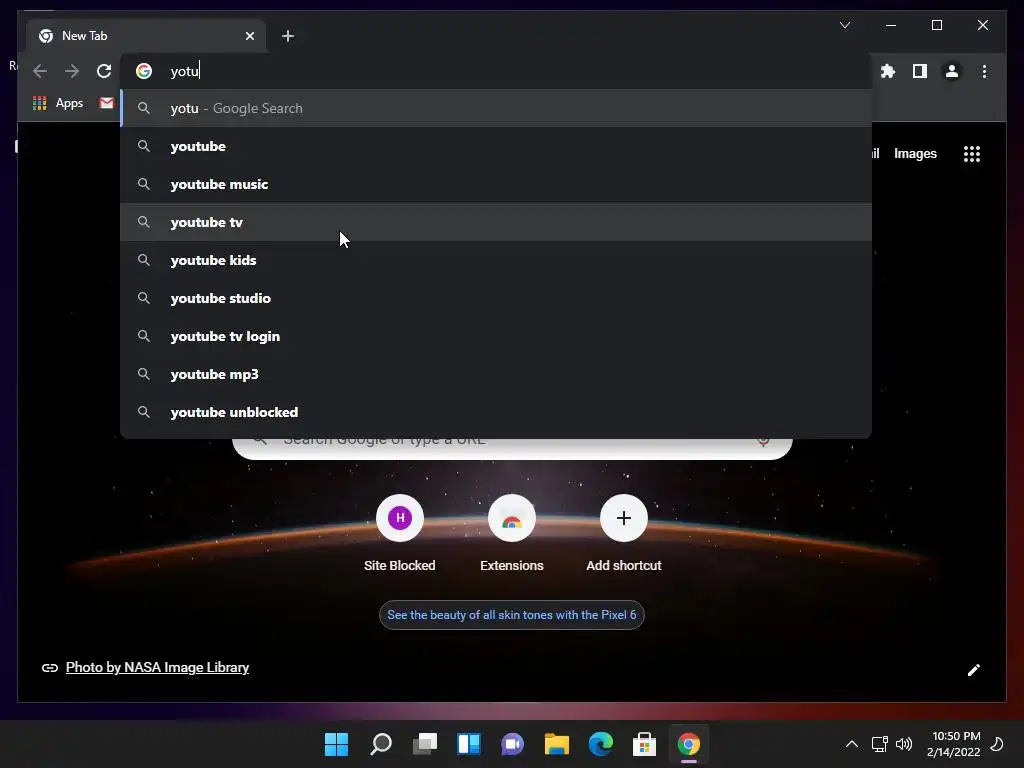Open the Google apps grid launcher
The width and height of the screenshot is (1024, 768).
pos(972,154)
